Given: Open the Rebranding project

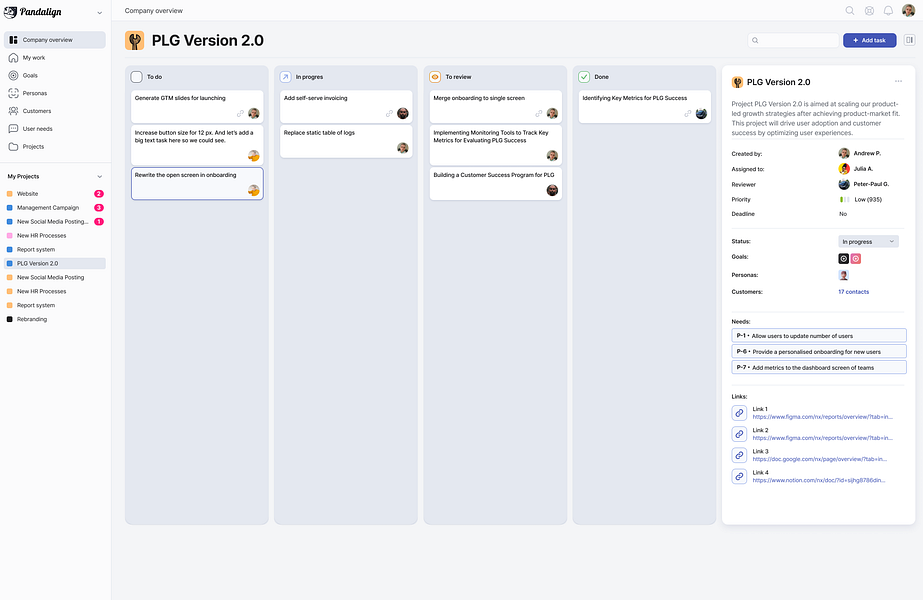Looking at the screenshot, I should point(32,319).
